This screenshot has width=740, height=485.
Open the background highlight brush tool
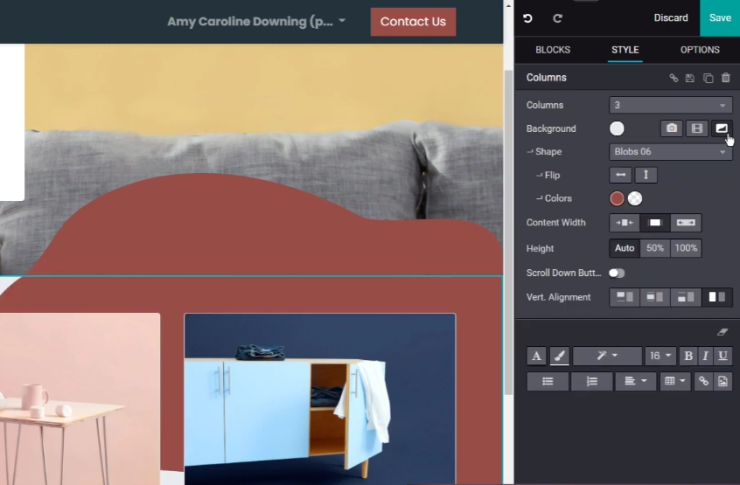[559, 356]
